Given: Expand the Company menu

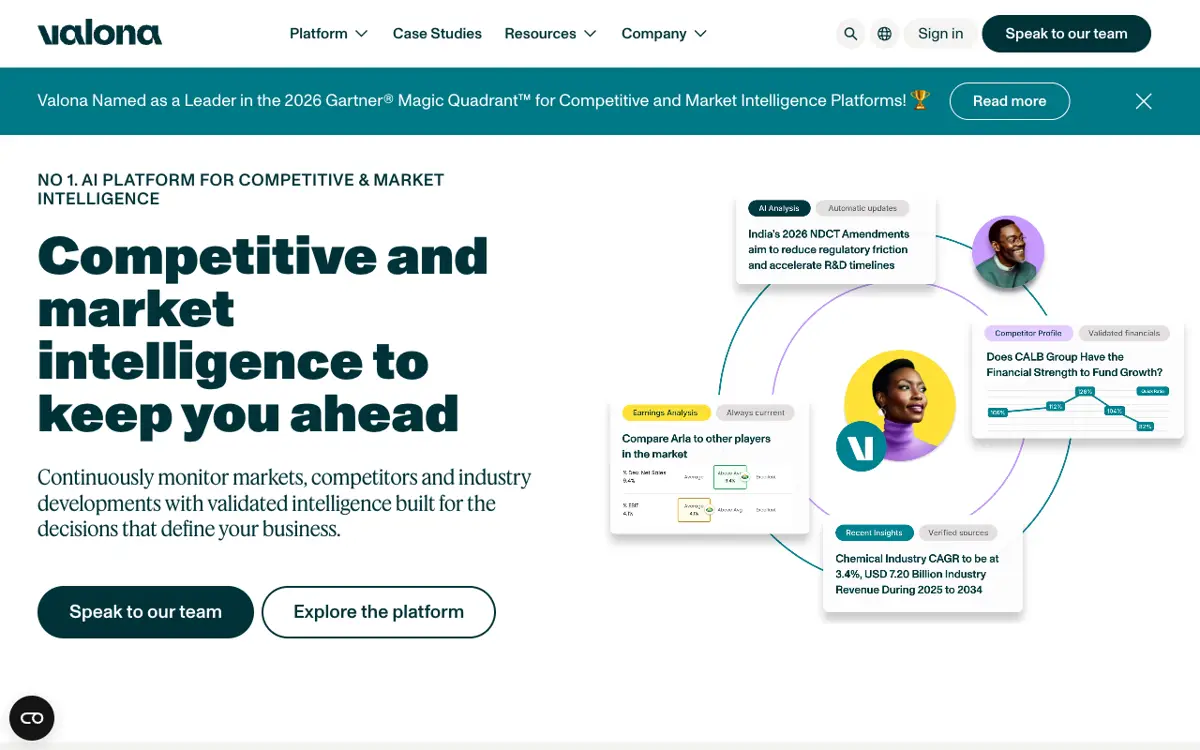Looking at the screenshot, I should (x=664, y=34).
